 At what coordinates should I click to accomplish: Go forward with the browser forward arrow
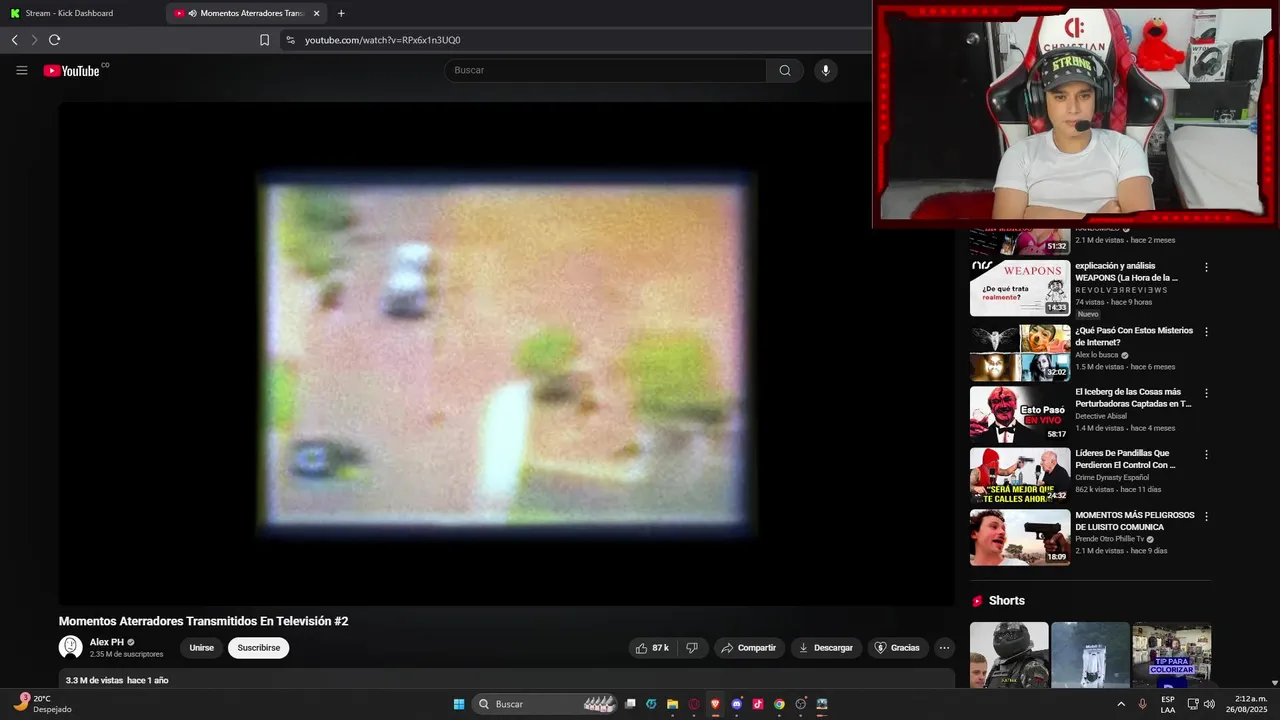click(x=34, y=40)
